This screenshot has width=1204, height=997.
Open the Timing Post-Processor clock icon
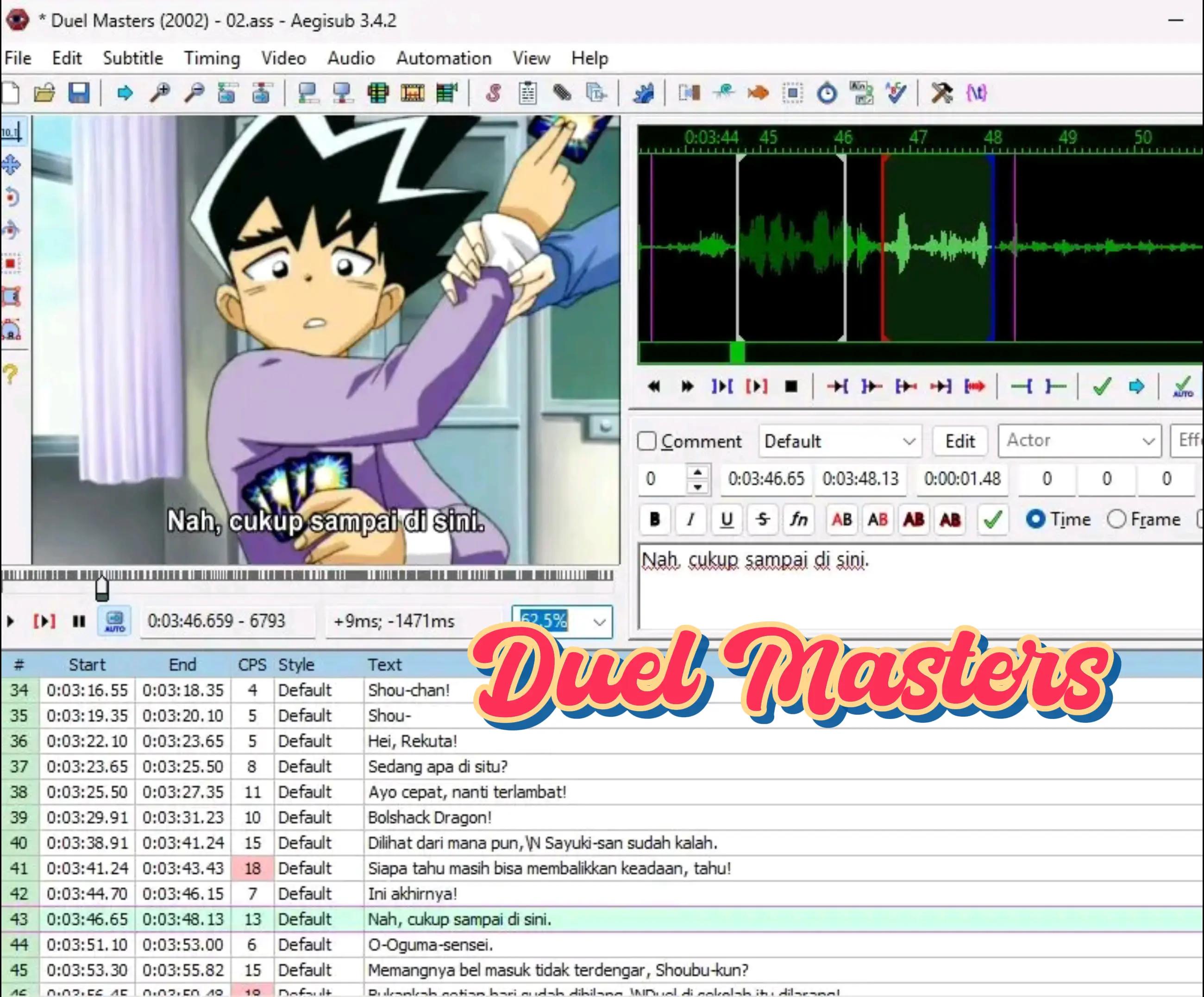pyautogui.click(x=827, y=93)
